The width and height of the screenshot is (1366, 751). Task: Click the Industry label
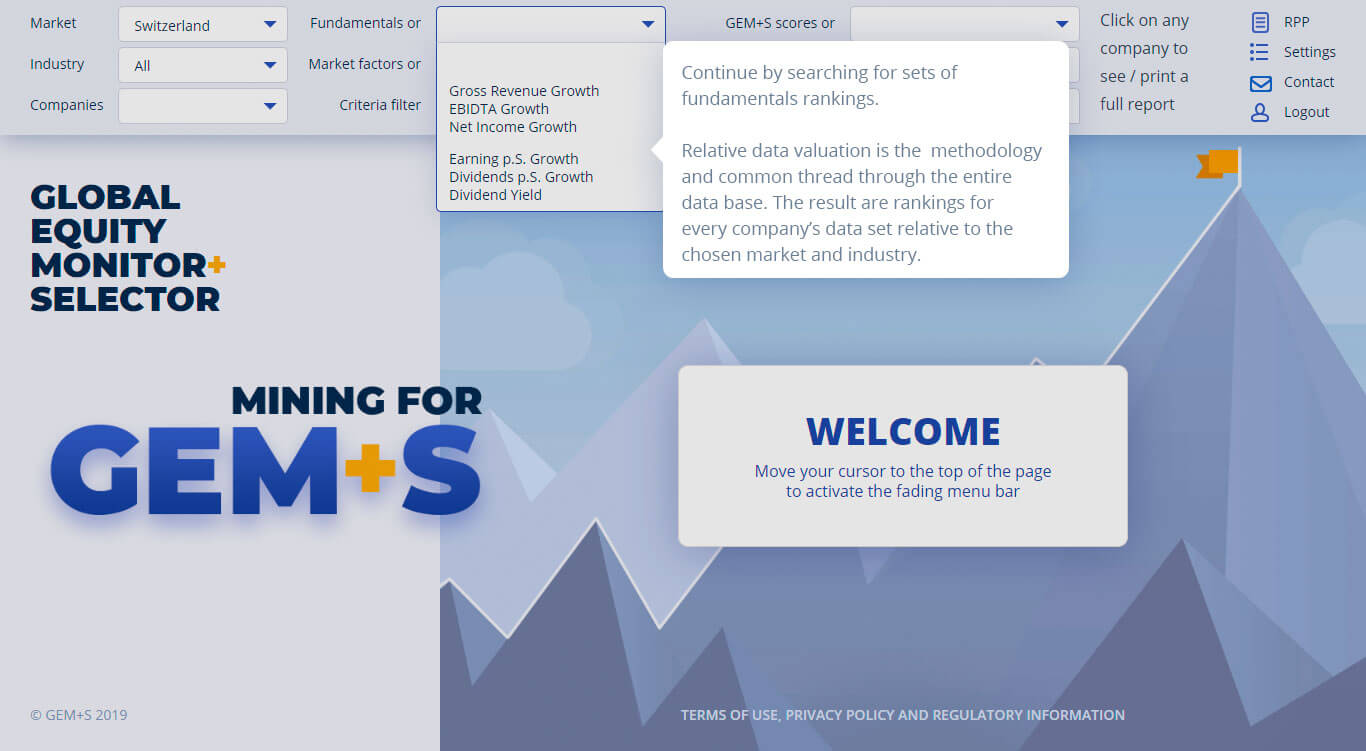[57, 64]
